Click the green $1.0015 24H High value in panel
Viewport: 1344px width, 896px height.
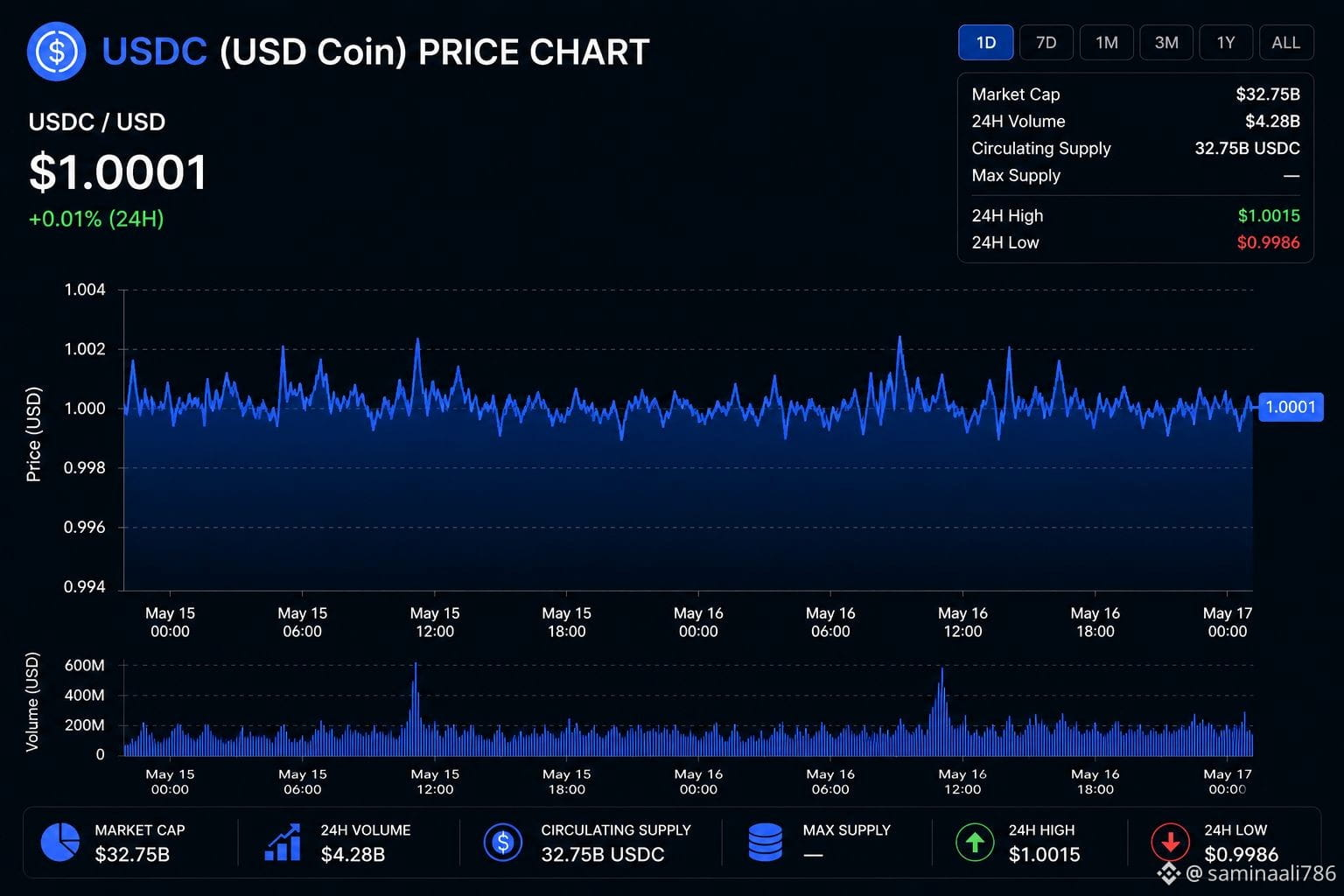pos(1269,216)
